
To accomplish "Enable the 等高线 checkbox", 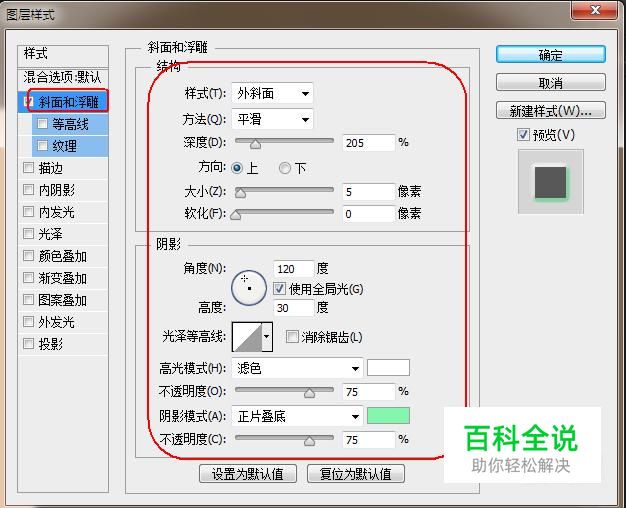I will (x=42, y=123).
